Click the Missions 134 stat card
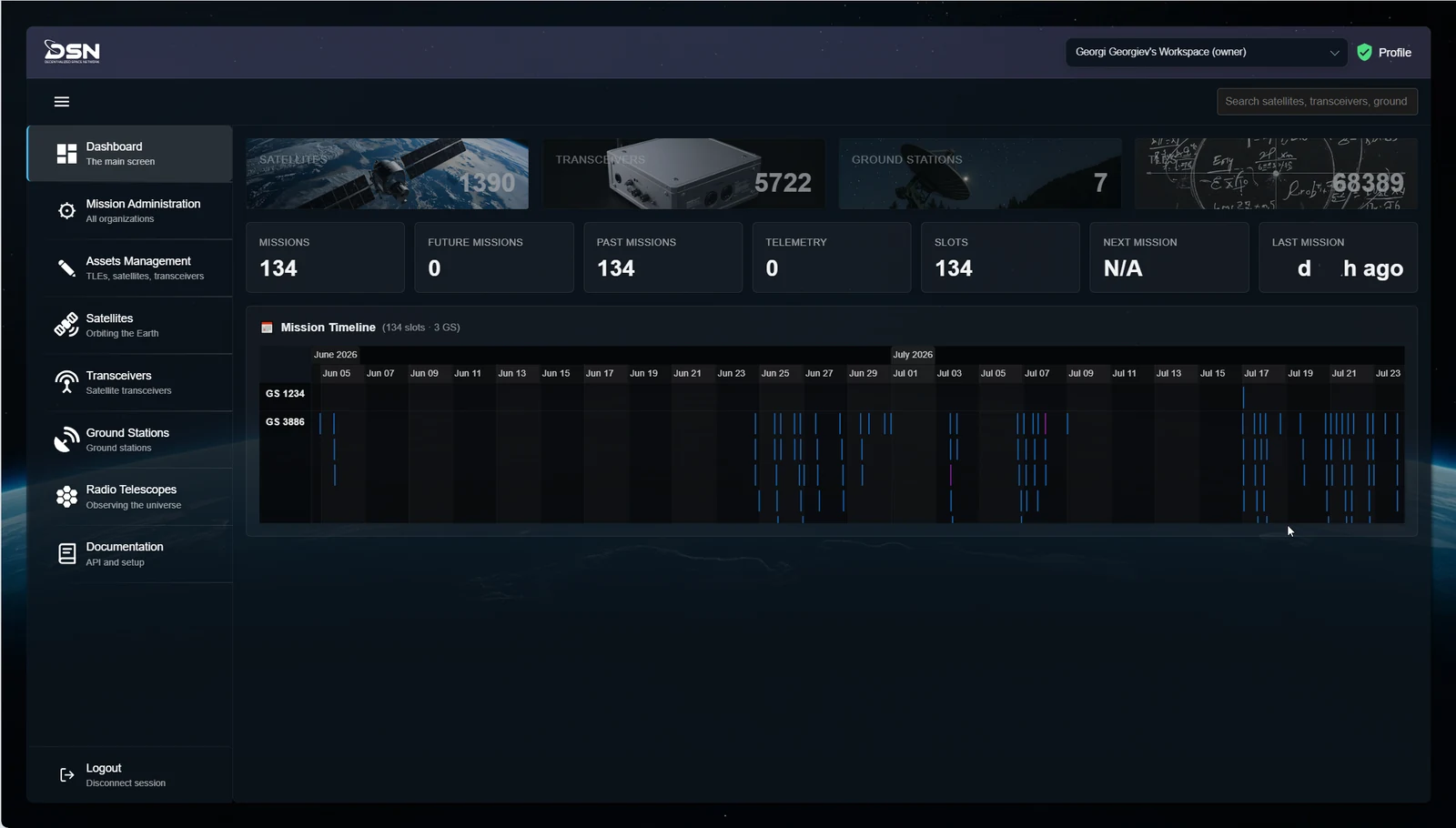 pyautogui.click(x=325, y=257)
